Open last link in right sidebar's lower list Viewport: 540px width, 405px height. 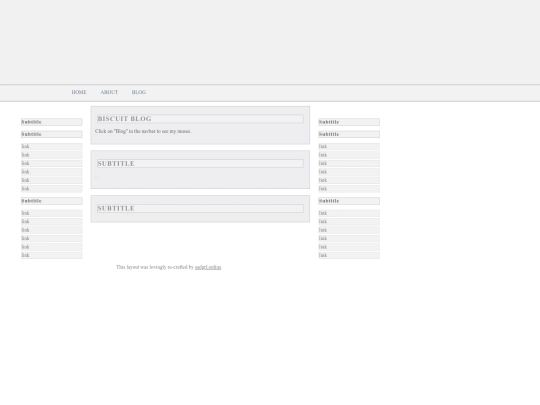(349, 255)
